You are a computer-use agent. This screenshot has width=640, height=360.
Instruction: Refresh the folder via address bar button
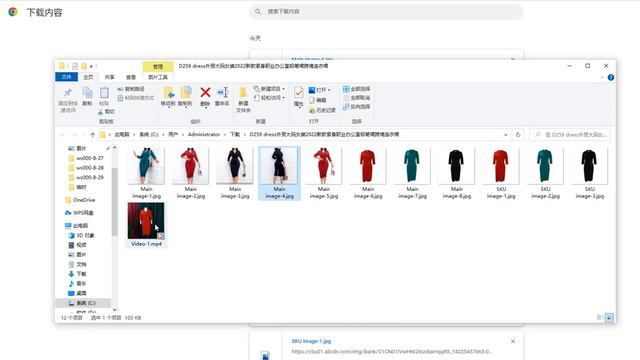click(x=518, y=135)
